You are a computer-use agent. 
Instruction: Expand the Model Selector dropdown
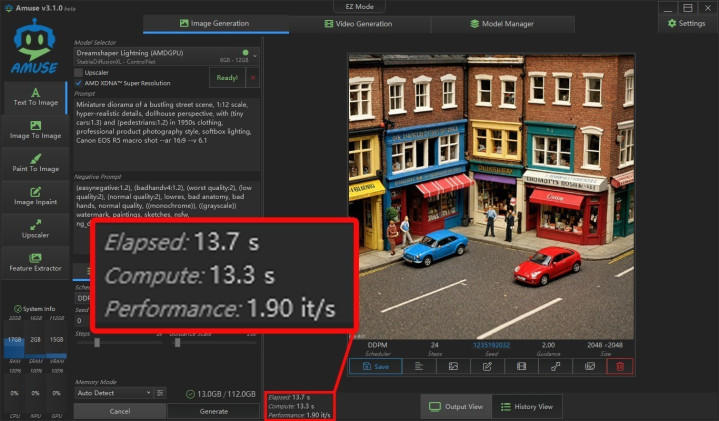coord(140,55)
